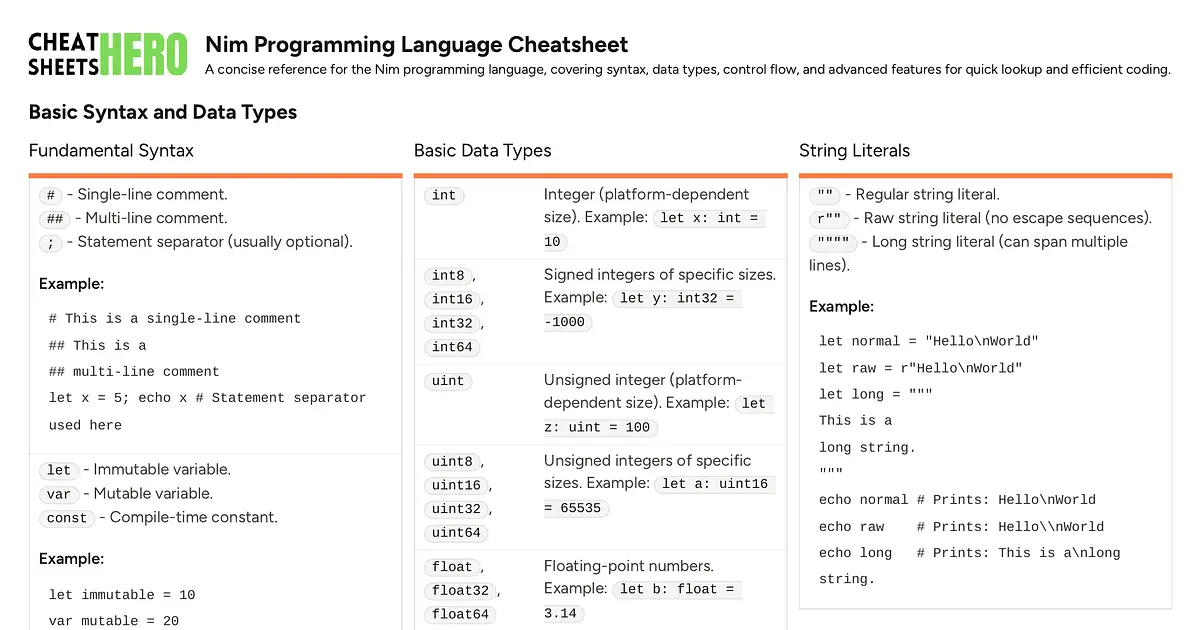Select the r"" raw string literal badge
The width and height of the screenshot is (1200, 630).
tap(829, 218)
